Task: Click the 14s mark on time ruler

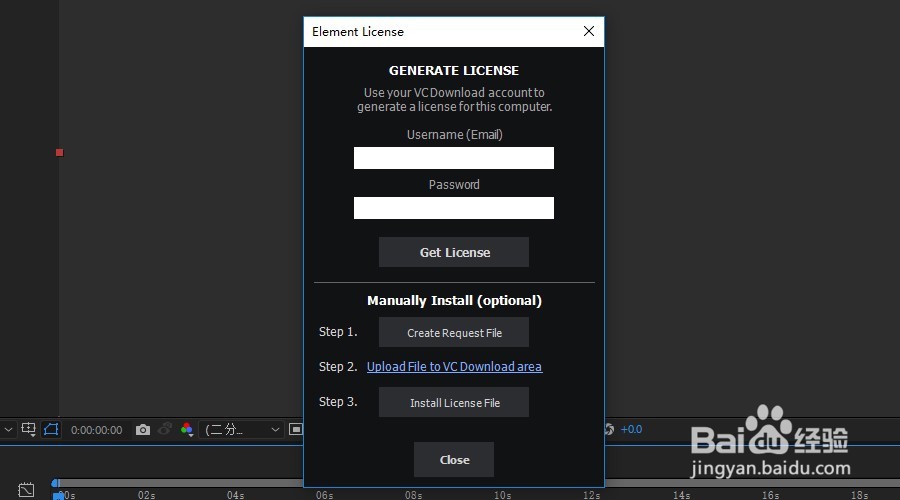Action: (x=681, y=495)
